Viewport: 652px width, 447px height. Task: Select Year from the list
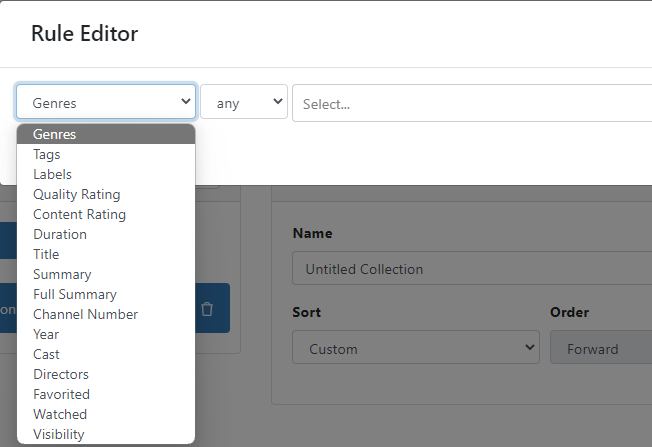coord(46,334)
